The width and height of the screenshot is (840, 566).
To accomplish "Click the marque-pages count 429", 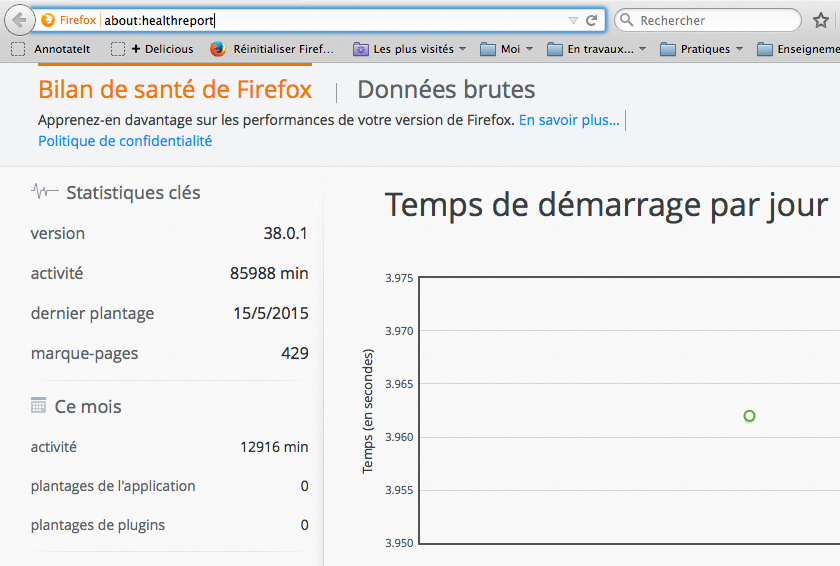I will [x=295, y=353].
